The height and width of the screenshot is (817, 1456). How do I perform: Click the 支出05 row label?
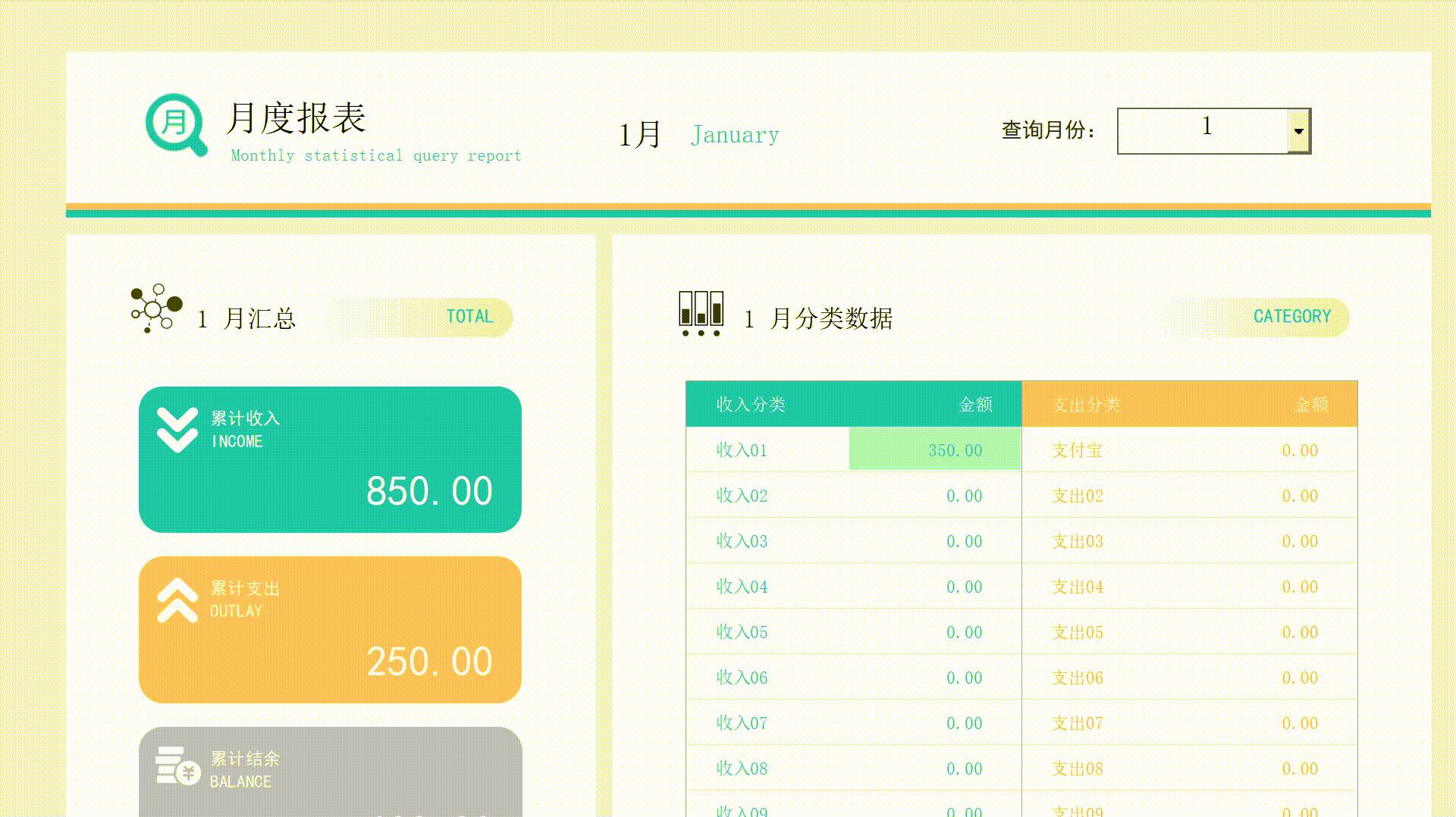coord(1077,632)
